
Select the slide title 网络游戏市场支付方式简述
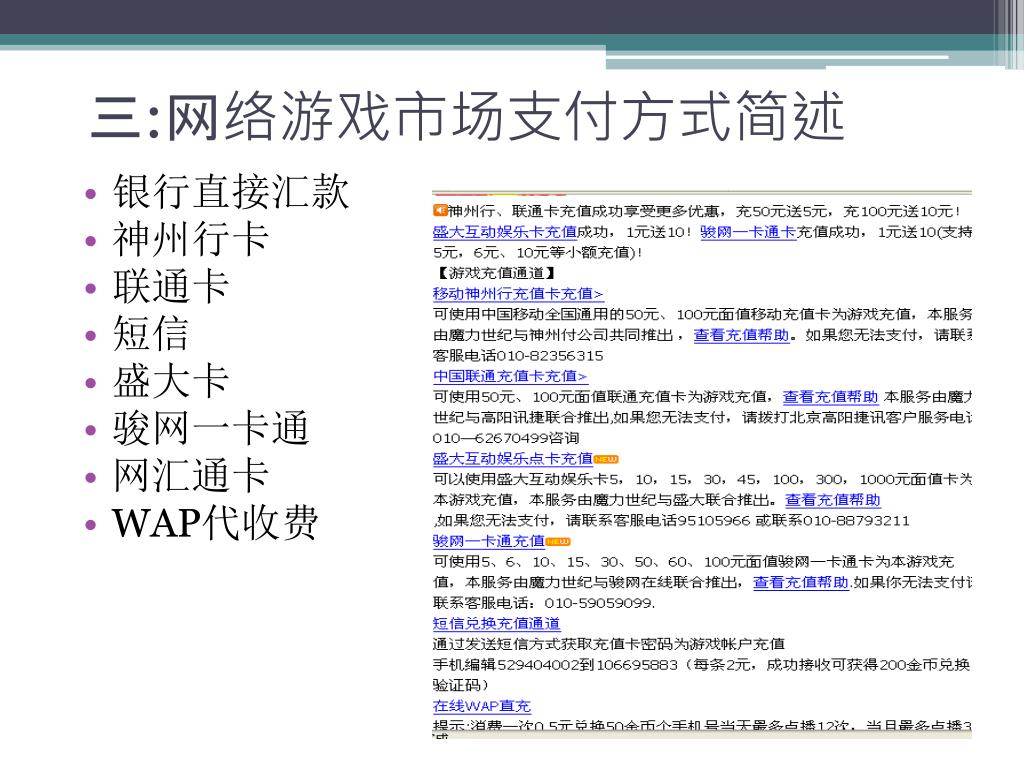[505, 117]
